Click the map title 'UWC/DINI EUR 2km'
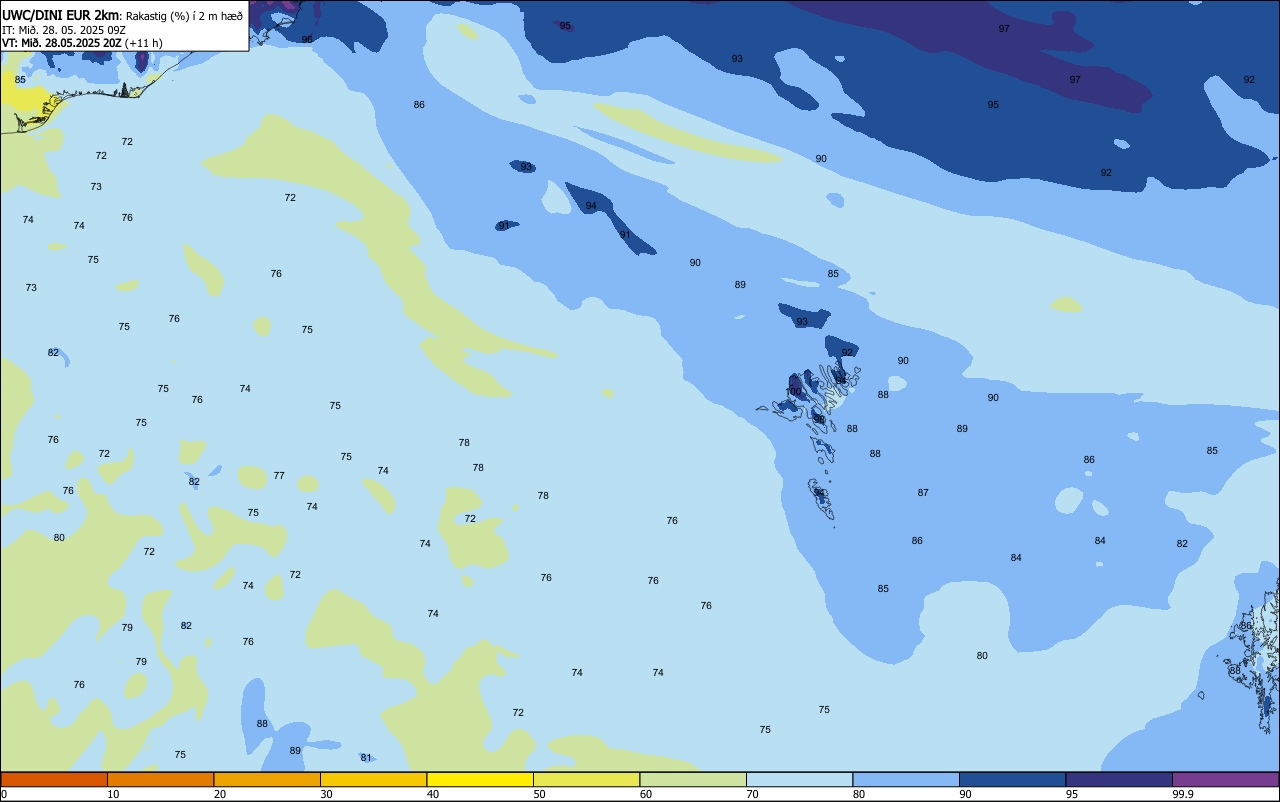1280x802 pixels. (x=61, y=15)
